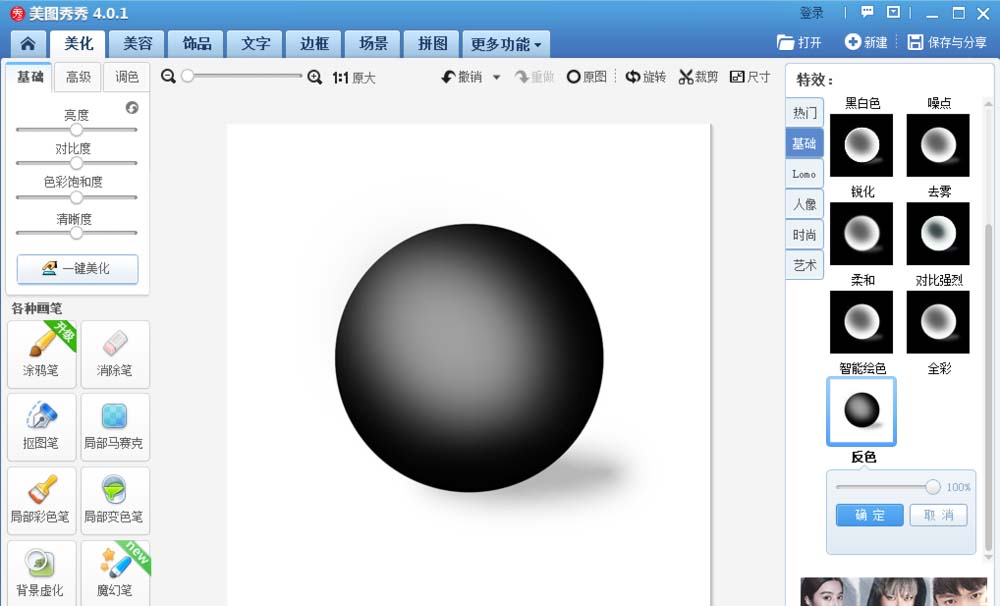Click 保存与分享 save and share
This screenshot has height=606, width=1000.
coord(947,42)
